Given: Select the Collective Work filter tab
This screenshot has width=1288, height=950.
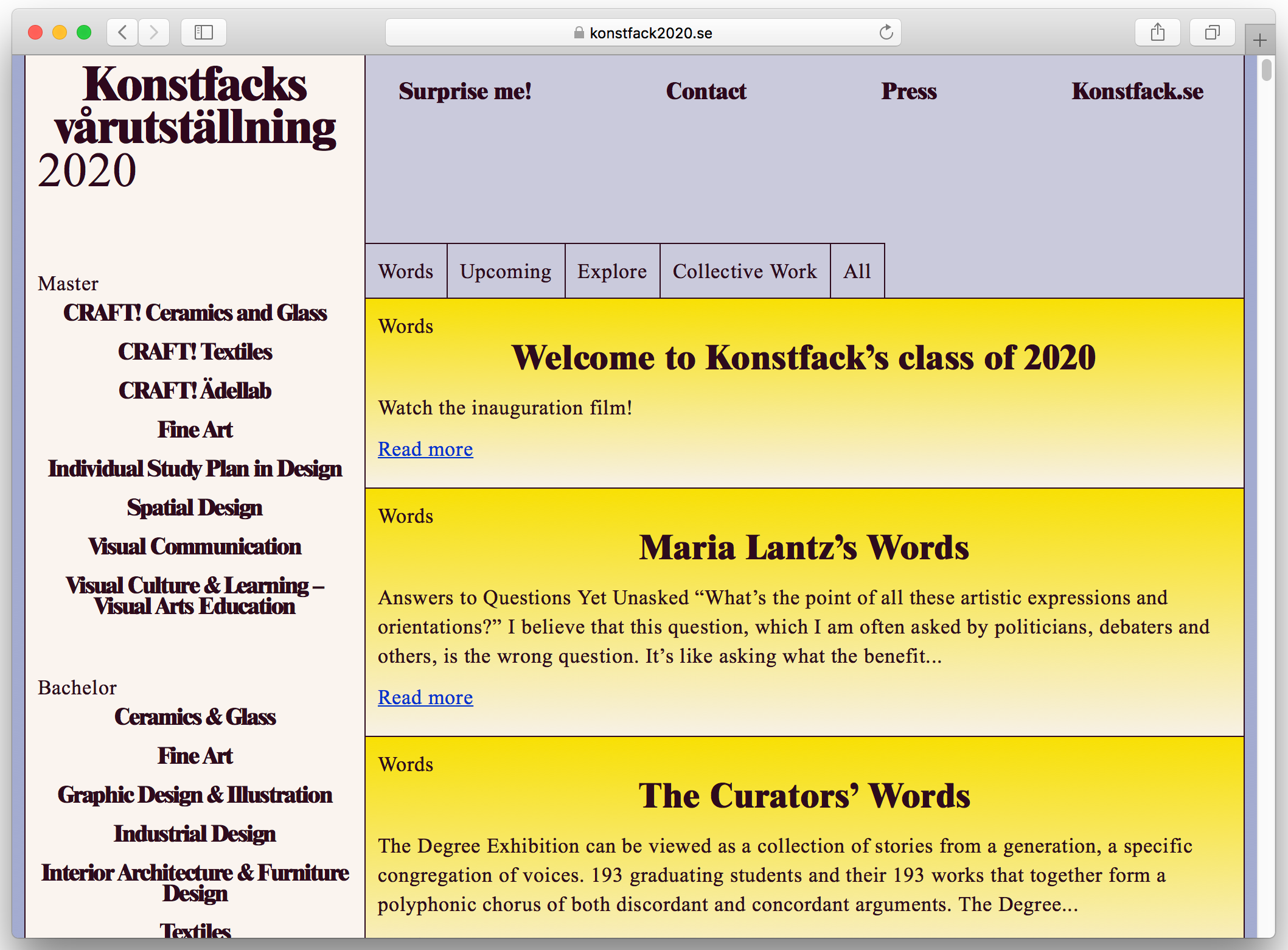Looking at the screenshot, I should 745,271.
